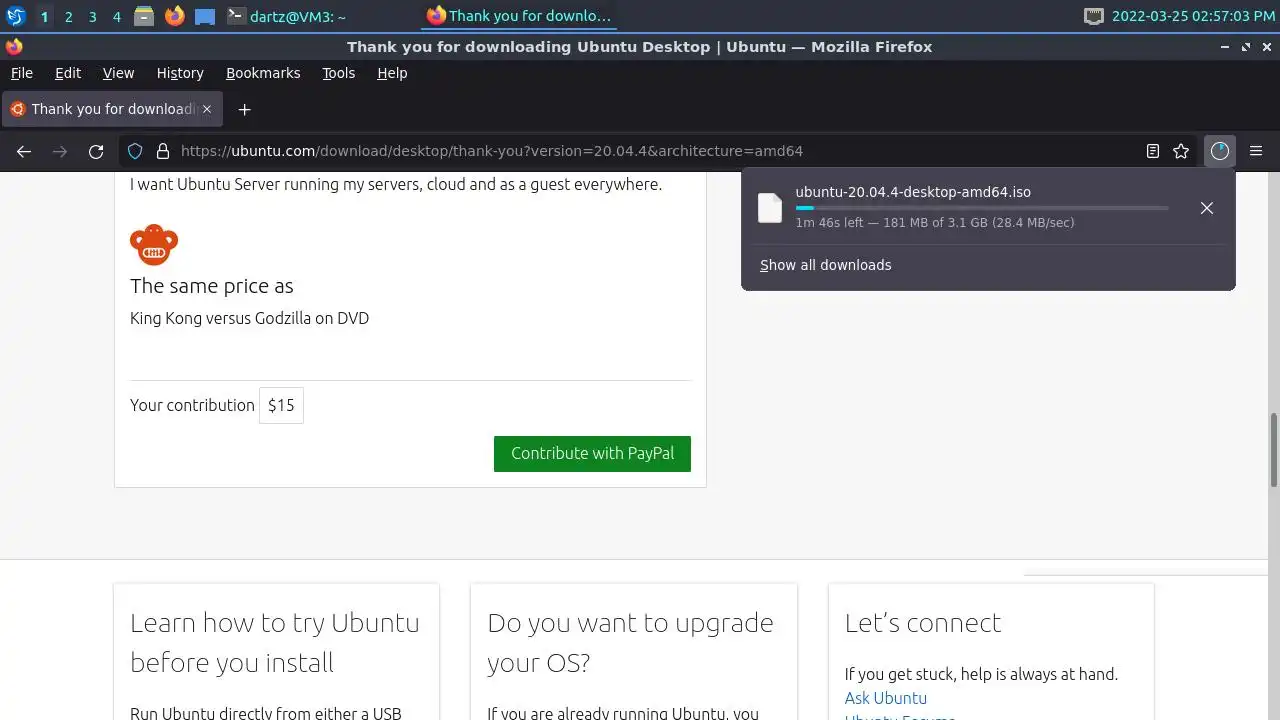Minimize the Firefox window
1280x720 pixels.
(x=1226, y=47)
